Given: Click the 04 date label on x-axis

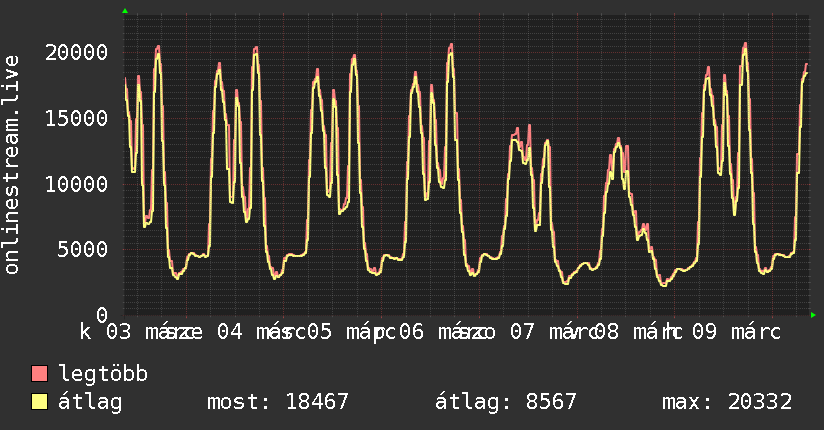Looking at the screenshot, I should click(230, 332).
